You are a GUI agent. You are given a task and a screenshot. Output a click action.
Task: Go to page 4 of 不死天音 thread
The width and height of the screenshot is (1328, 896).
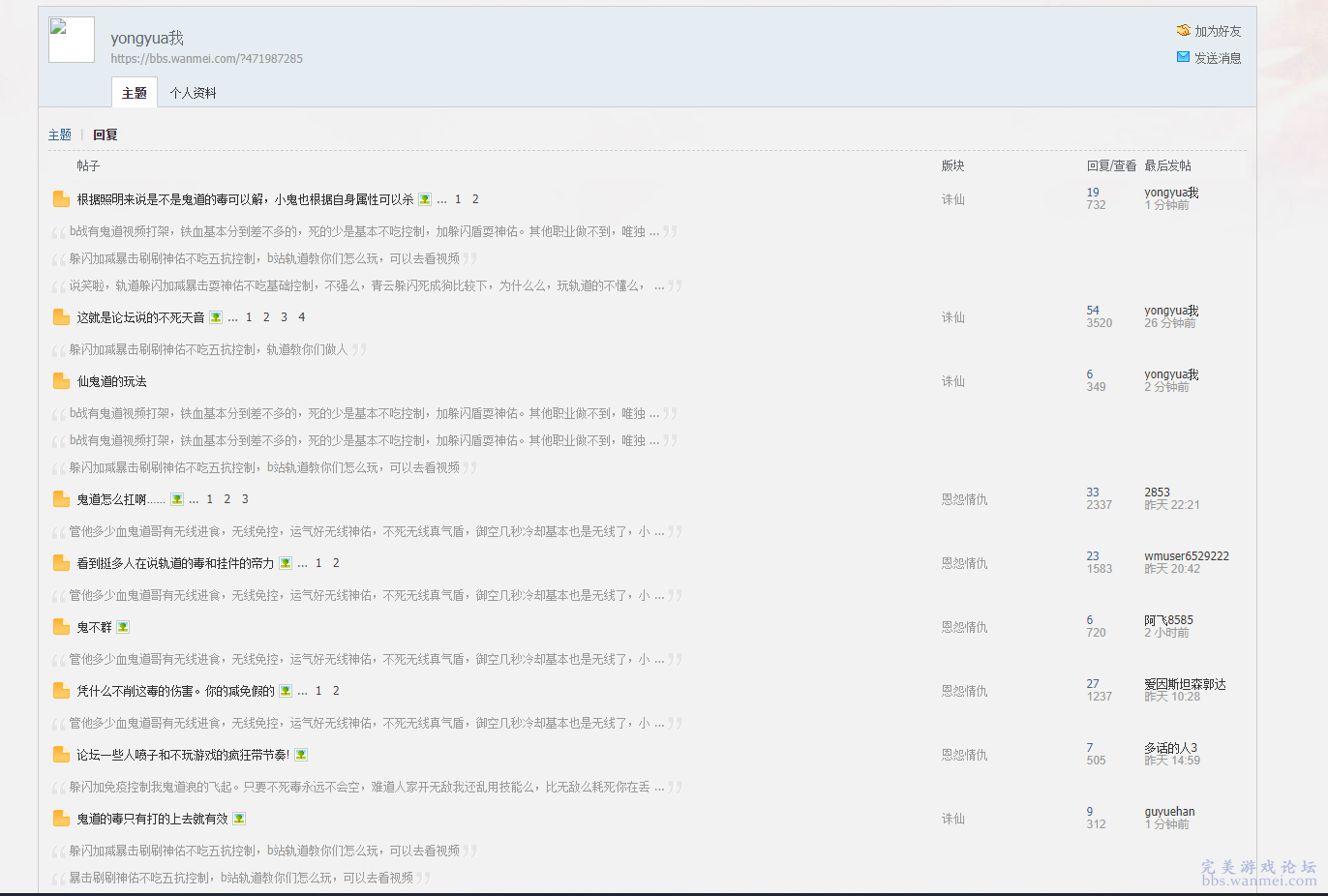tap(301, 317)
